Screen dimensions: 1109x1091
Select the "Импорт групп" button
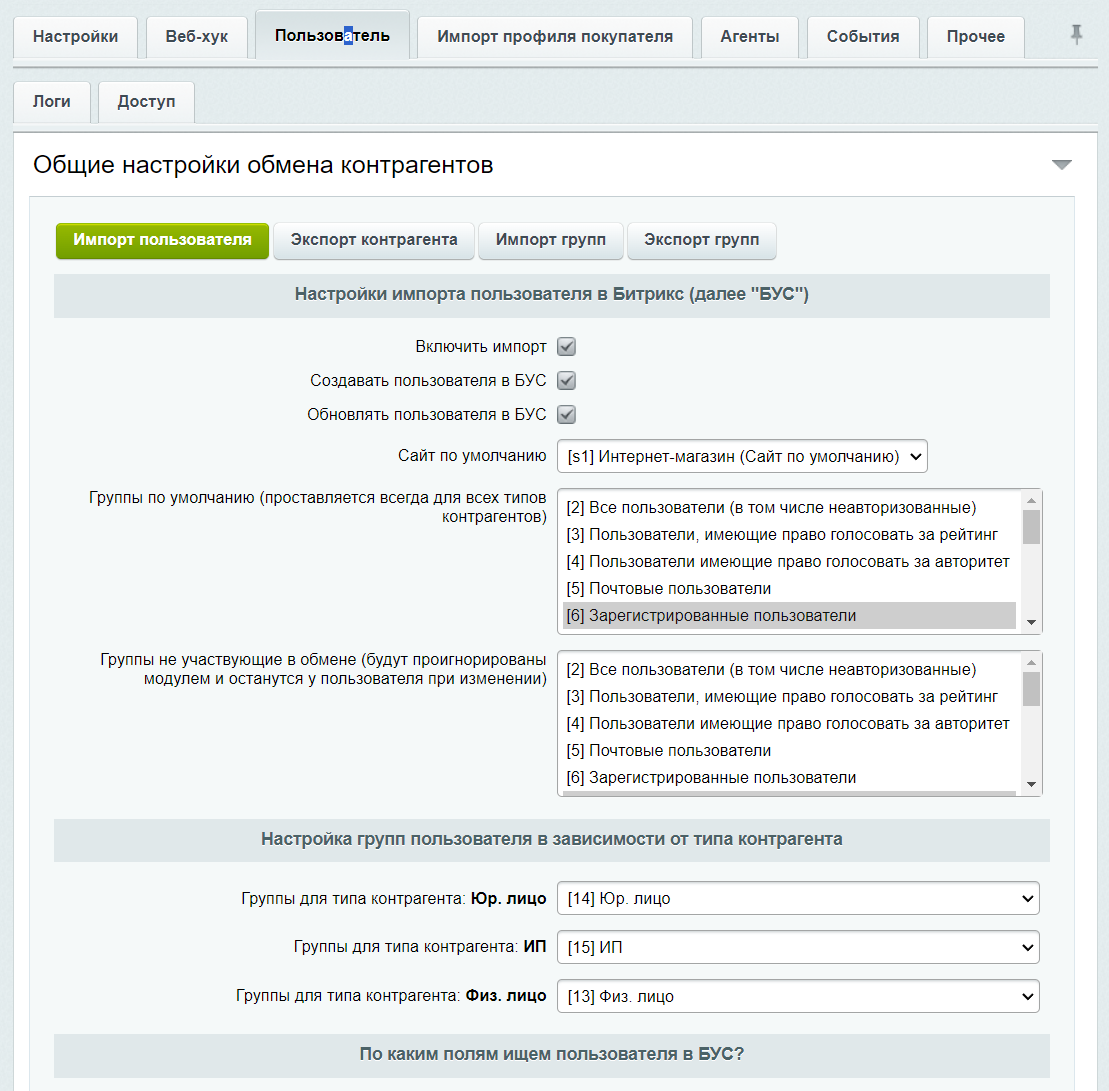tap(550, 240)
